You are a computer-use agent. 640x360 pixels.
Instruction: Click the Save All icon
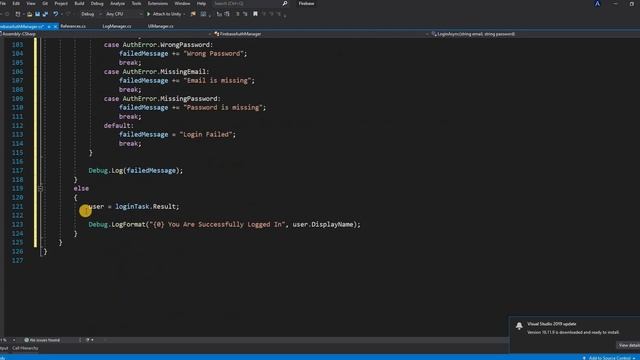tap(45, 14)
